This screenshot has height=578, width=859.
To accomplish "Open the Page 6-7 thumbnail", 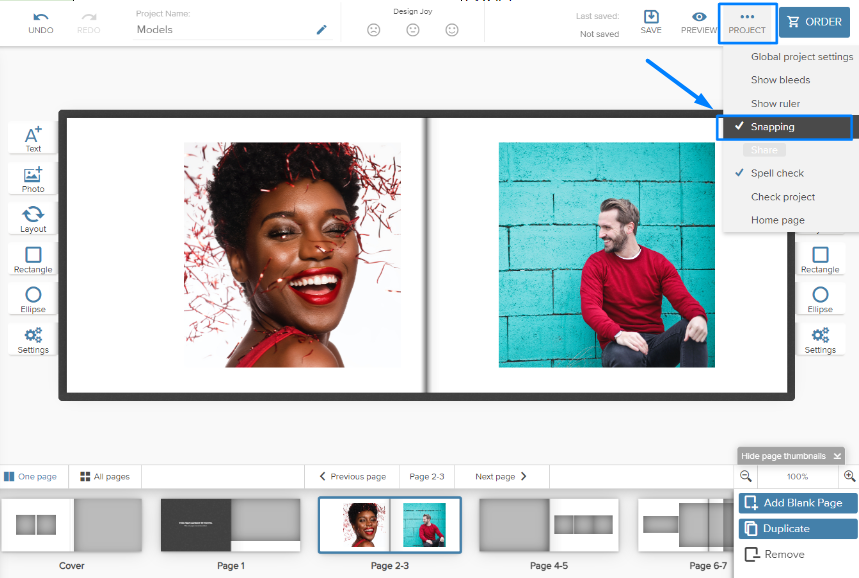I will (x=686, y=525).
